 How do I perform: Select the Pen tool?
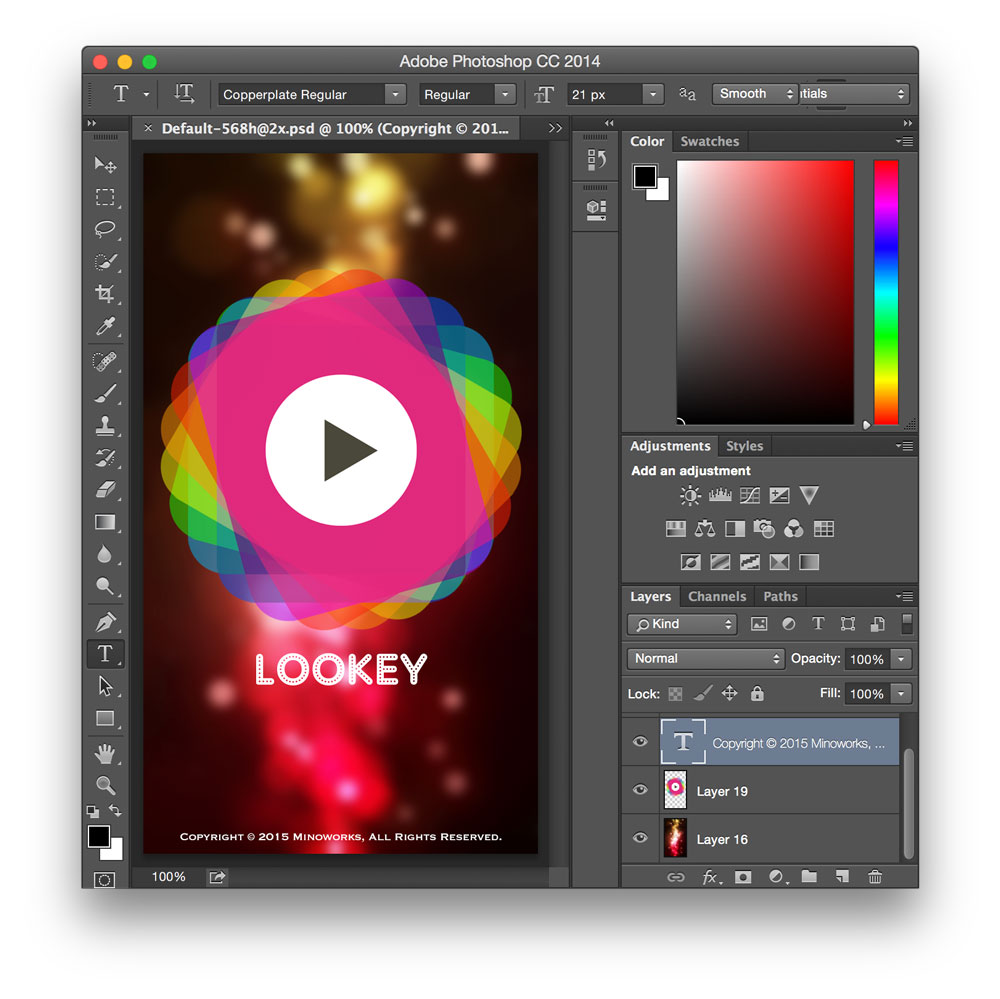point(105,621)
